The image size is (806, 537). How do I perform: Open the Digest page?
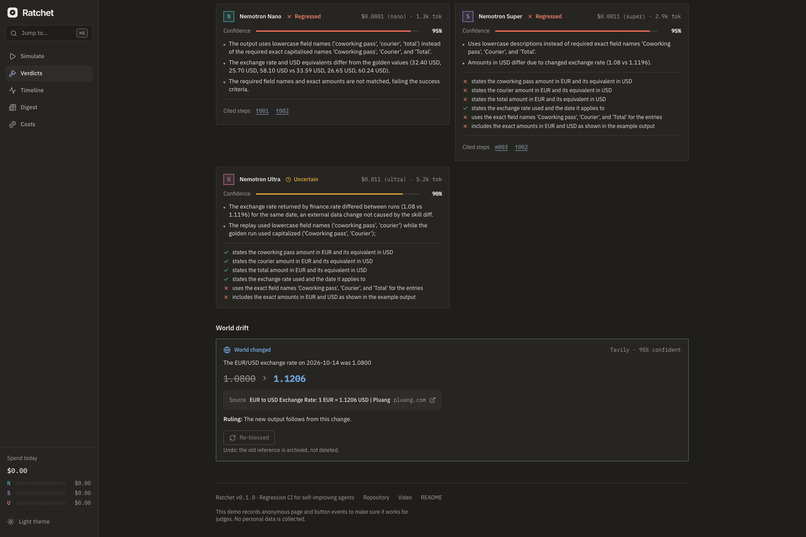click(x=49, y=107)
